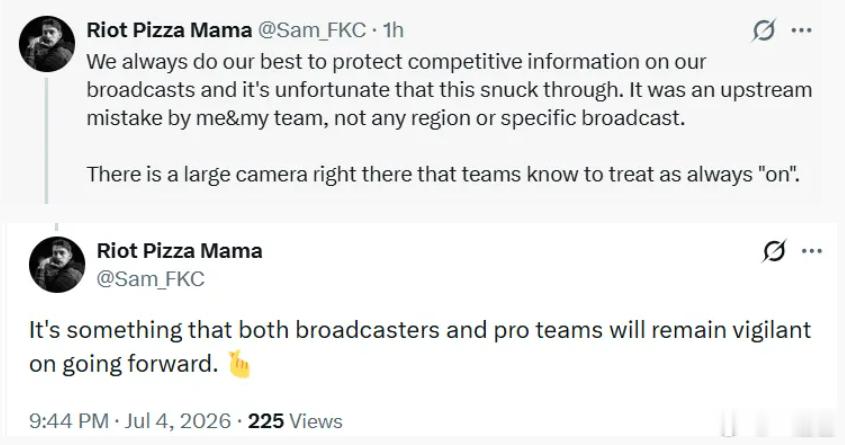
Task: Open the three-dot More menu on top tweet
Action: pyautogui.click(x=801, y=30)
